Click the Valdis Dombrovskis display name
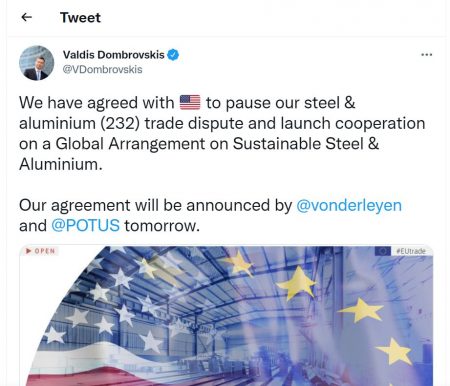450x386 pixels. pos(114,55)
